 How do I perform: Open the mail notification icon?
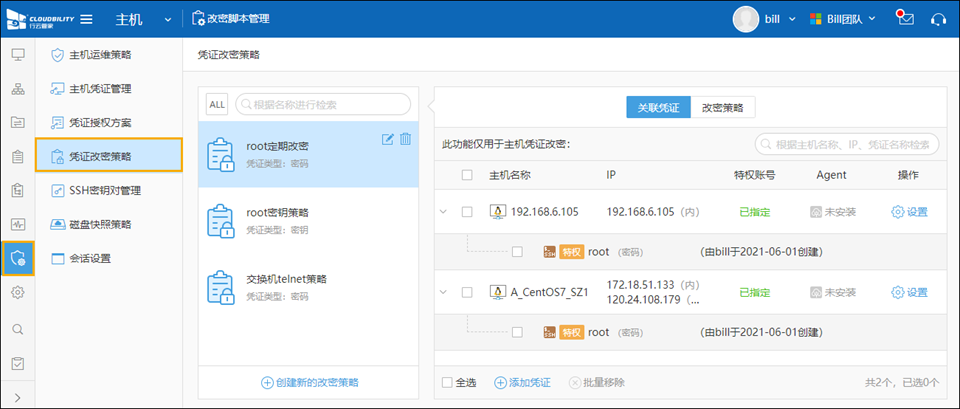point(905,19)
